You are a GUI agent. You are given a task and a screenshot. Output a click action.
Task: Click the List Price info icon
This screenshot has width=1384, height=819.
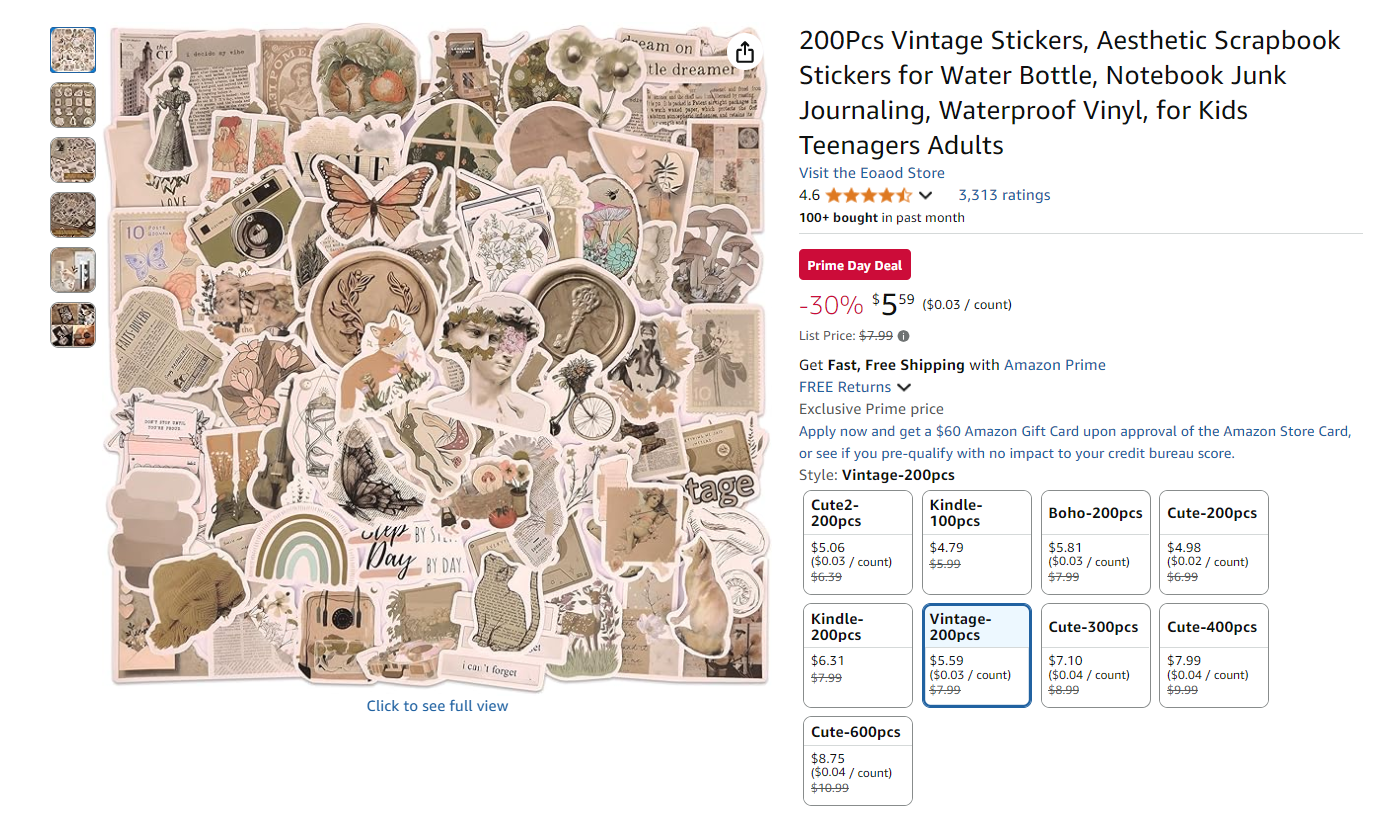click(903, 336)
